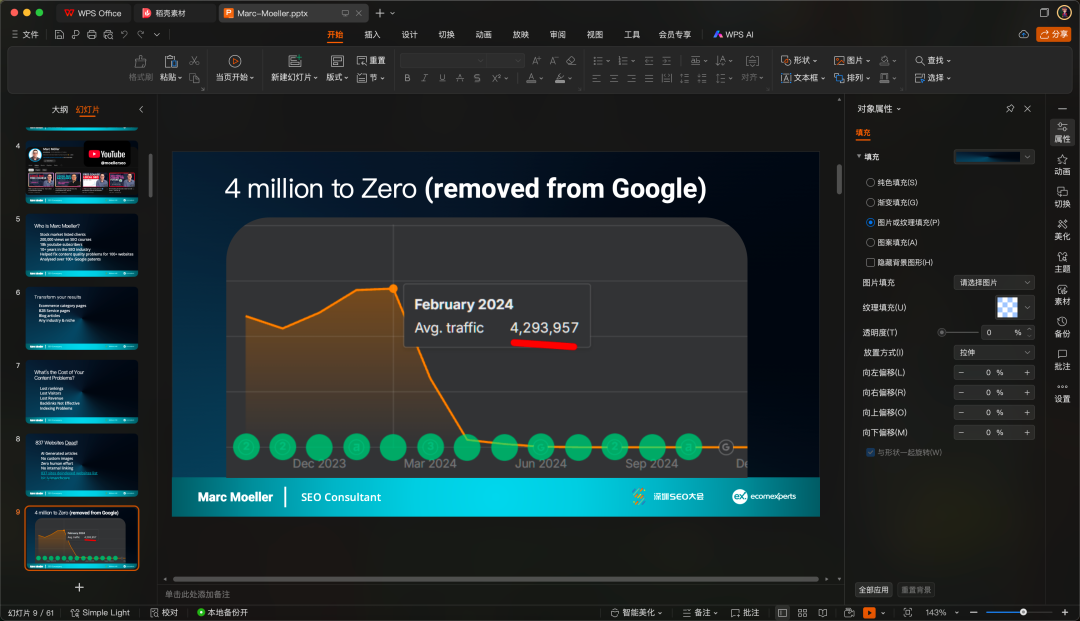Viewport: 1080px width, 621px height.
Task: Open the WPS AI tab
Action: [734, 34]
